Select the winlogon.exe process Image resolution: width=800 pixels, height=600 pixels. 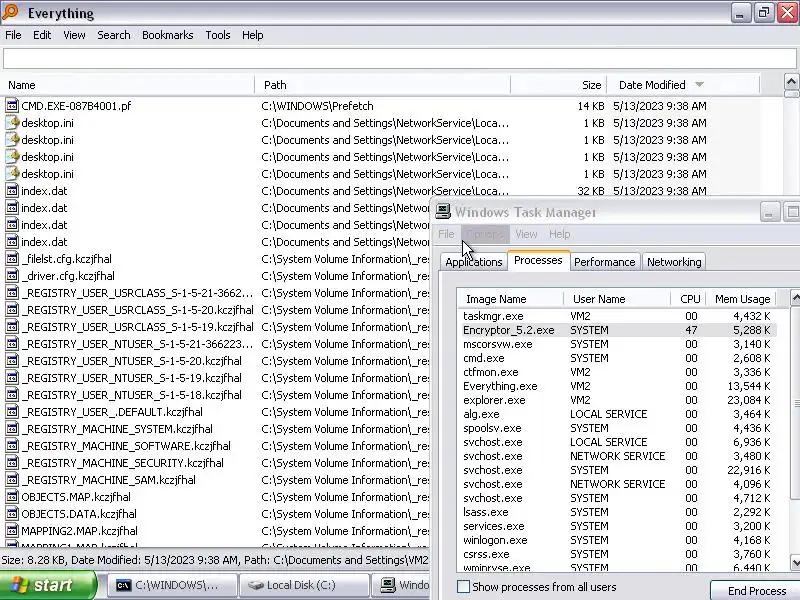tap(617, 540)
